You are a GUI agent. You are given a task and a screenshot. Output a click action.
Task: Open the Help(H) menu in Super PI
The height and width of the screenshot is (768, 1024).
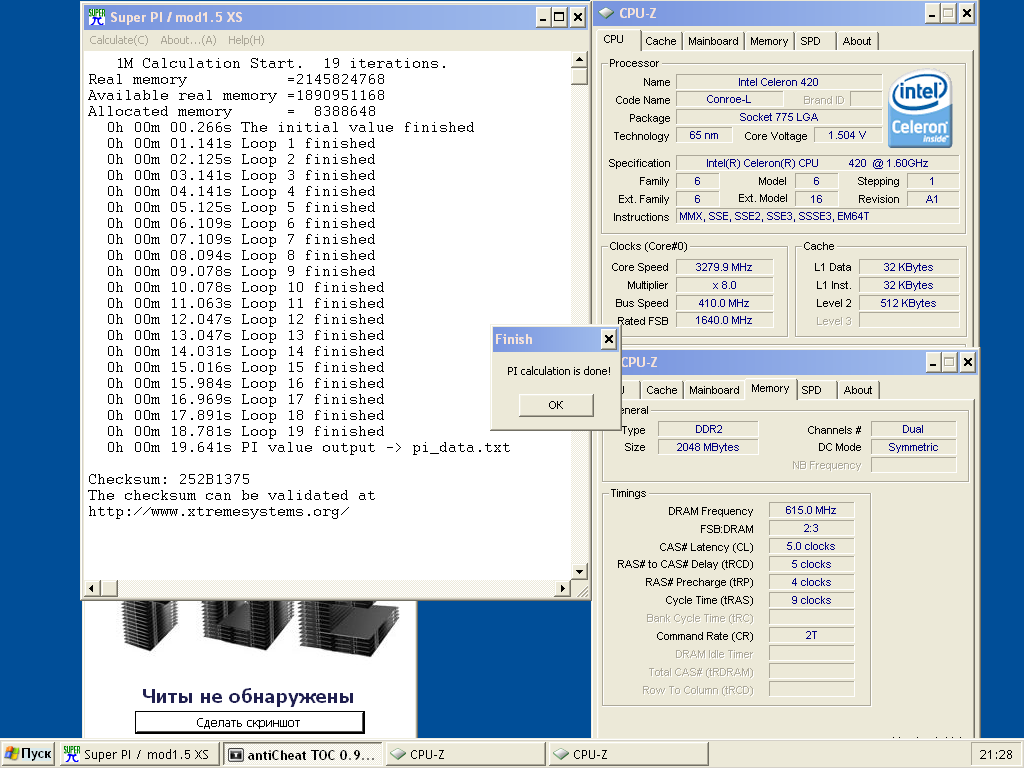[246, 40]
